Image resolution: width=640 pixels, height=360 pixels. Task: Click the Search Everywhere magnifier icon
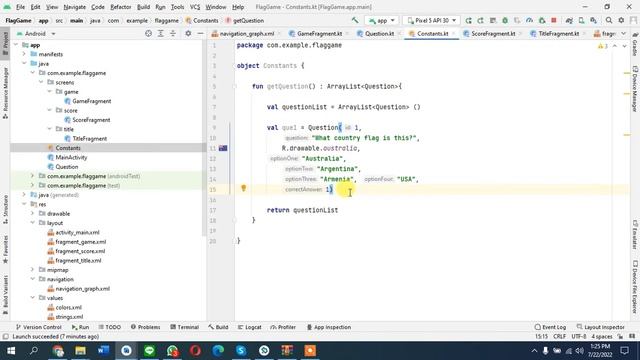pyautogui.click(x=609, y=20)
